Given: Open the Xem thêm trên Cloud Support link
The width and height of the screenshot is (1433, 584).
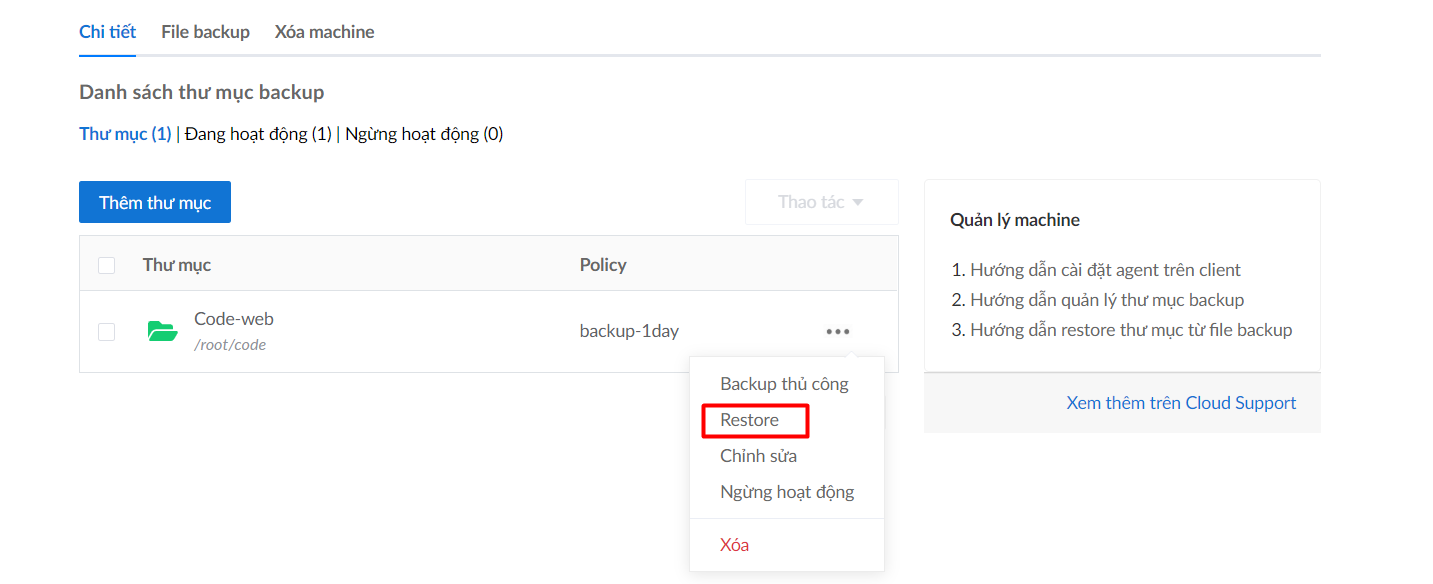Looking at the screenshot, I should 1181,403.
